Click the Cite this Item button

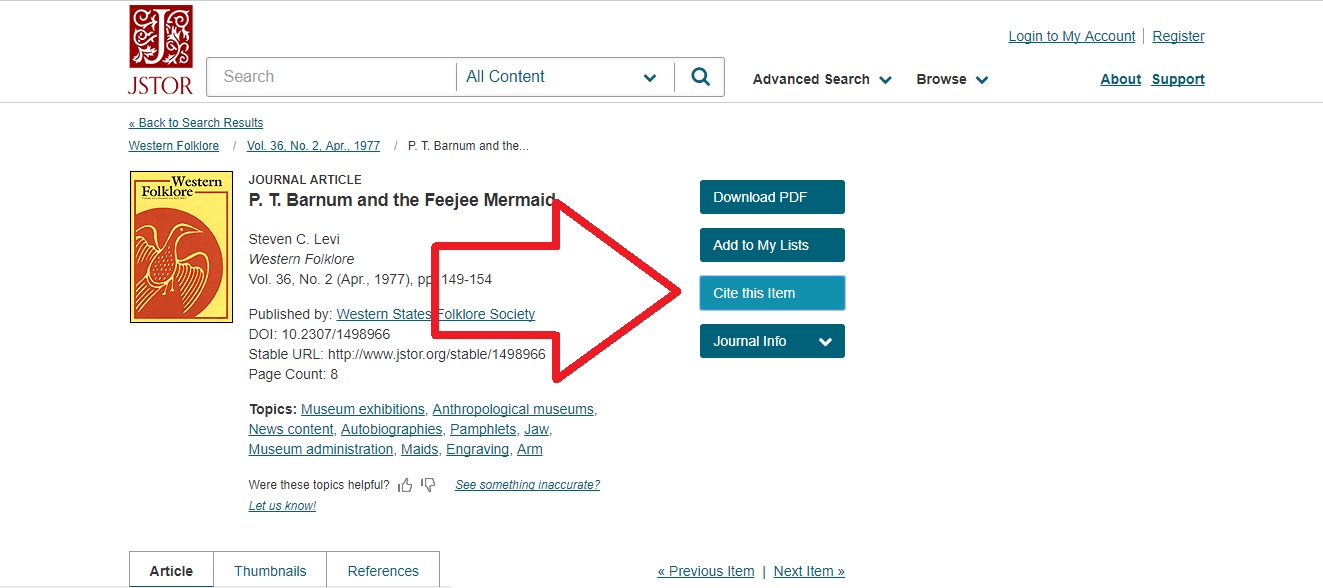coord(772,293)
